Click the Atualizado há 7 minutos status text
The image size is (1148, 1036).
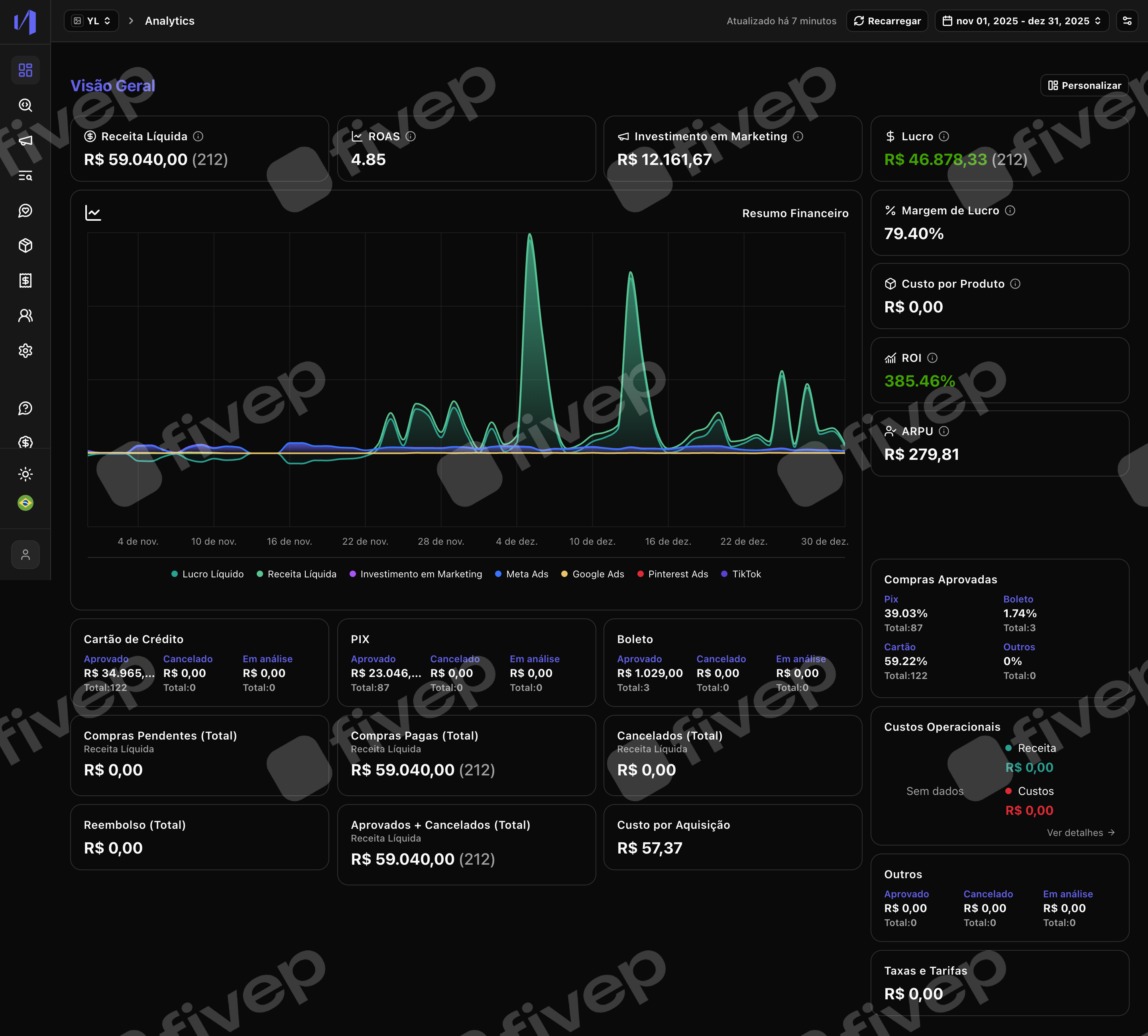click(781, 21)
